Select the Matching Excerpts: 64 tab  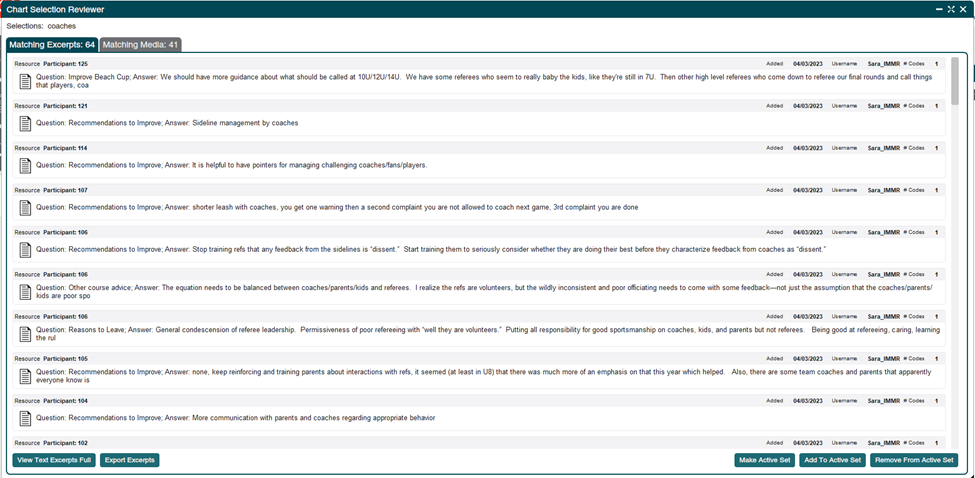[52, 45]
